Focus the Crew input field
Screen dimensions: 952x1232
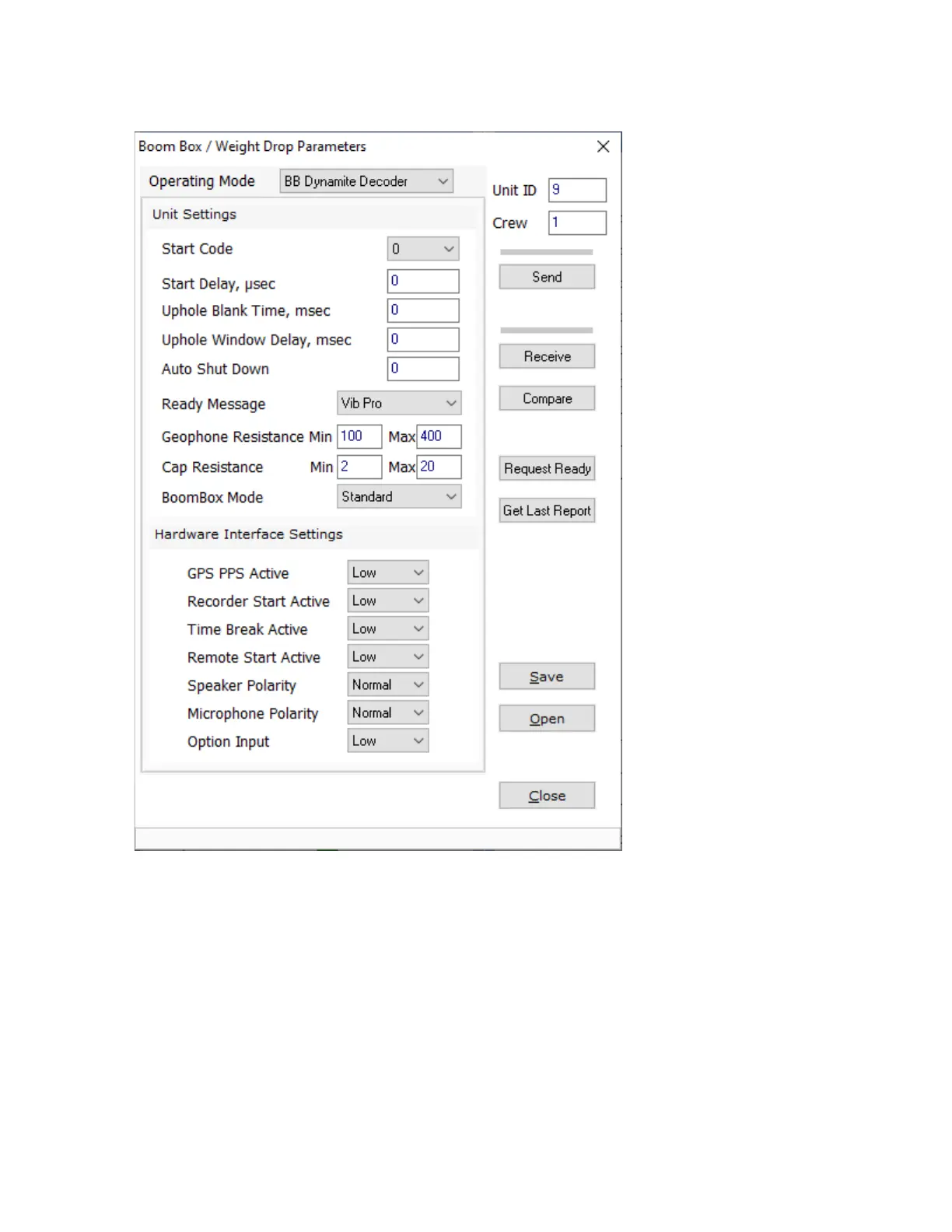tap(577, 222)
